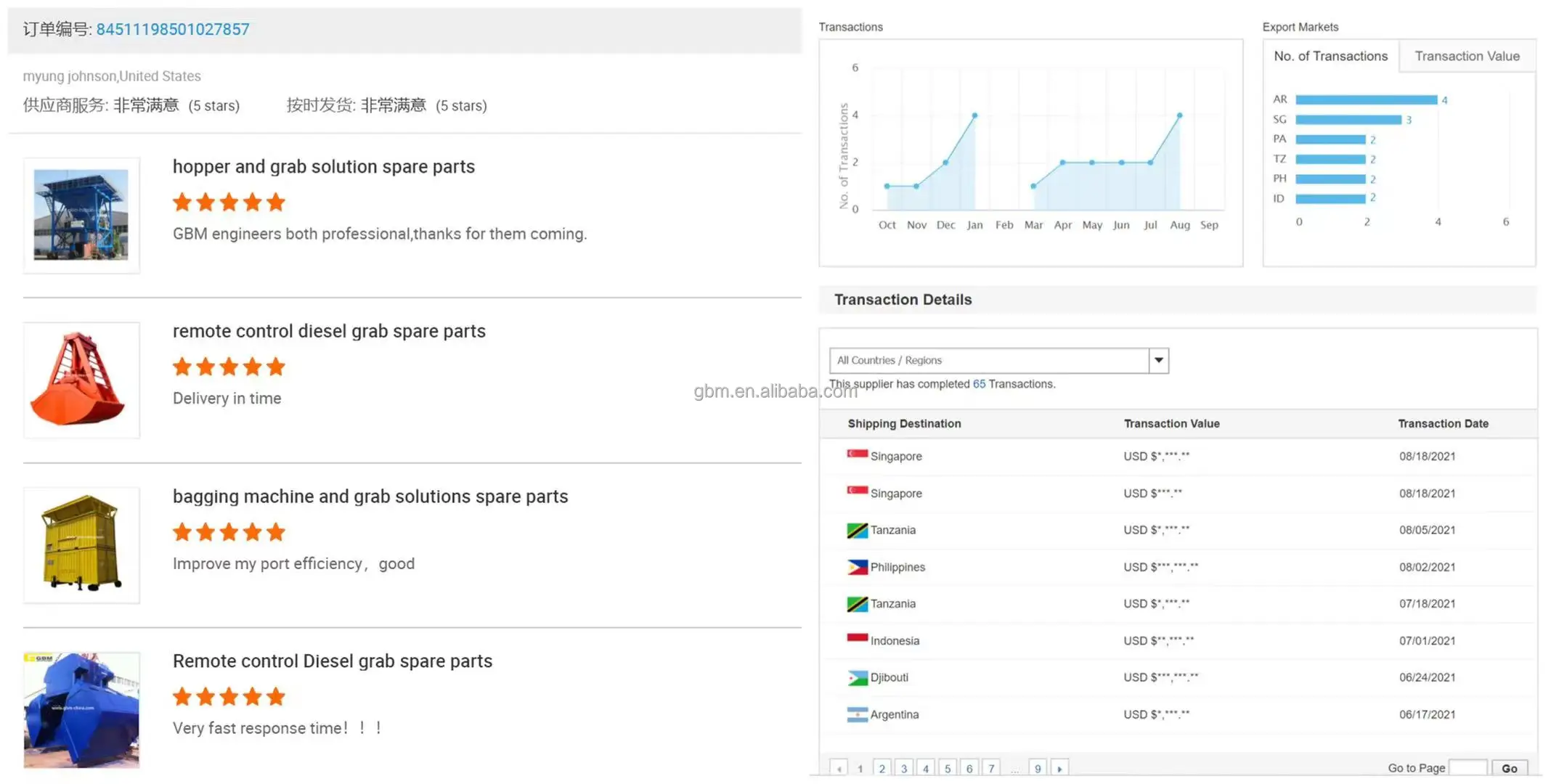This screenshot has height=784, width=1551.
Task: Open order number 84511198501027857 link
Action: pyautogui.click(x=172, y=30)
